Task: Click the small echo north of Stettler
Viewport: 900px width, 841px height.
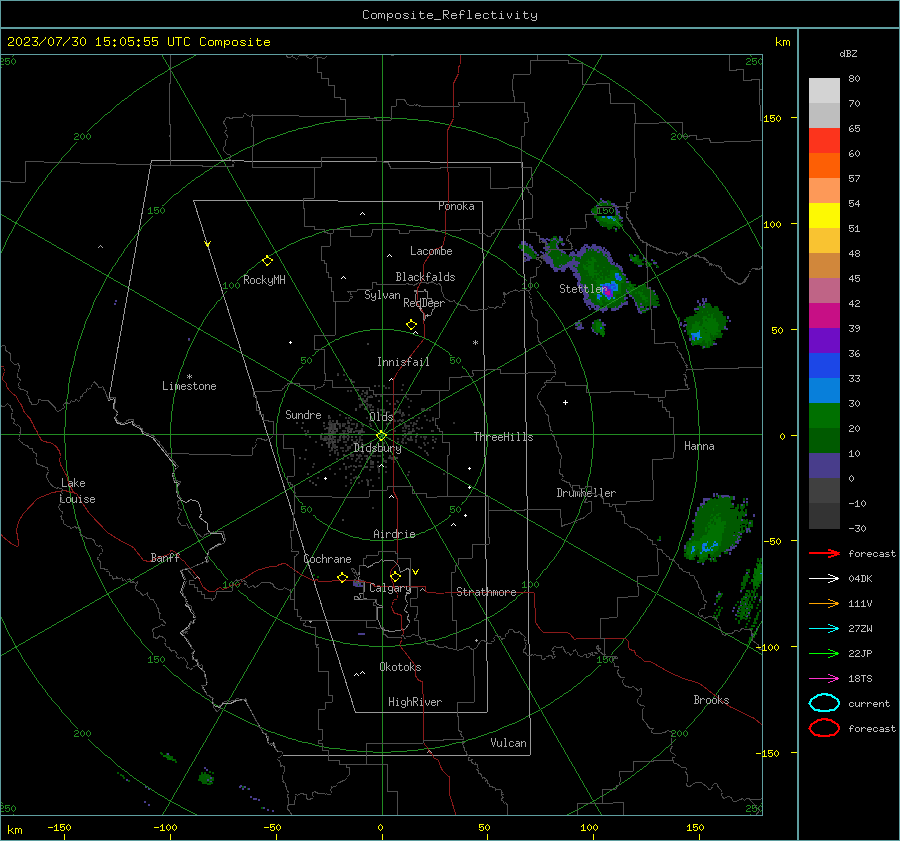Action: tap(607, 214)
